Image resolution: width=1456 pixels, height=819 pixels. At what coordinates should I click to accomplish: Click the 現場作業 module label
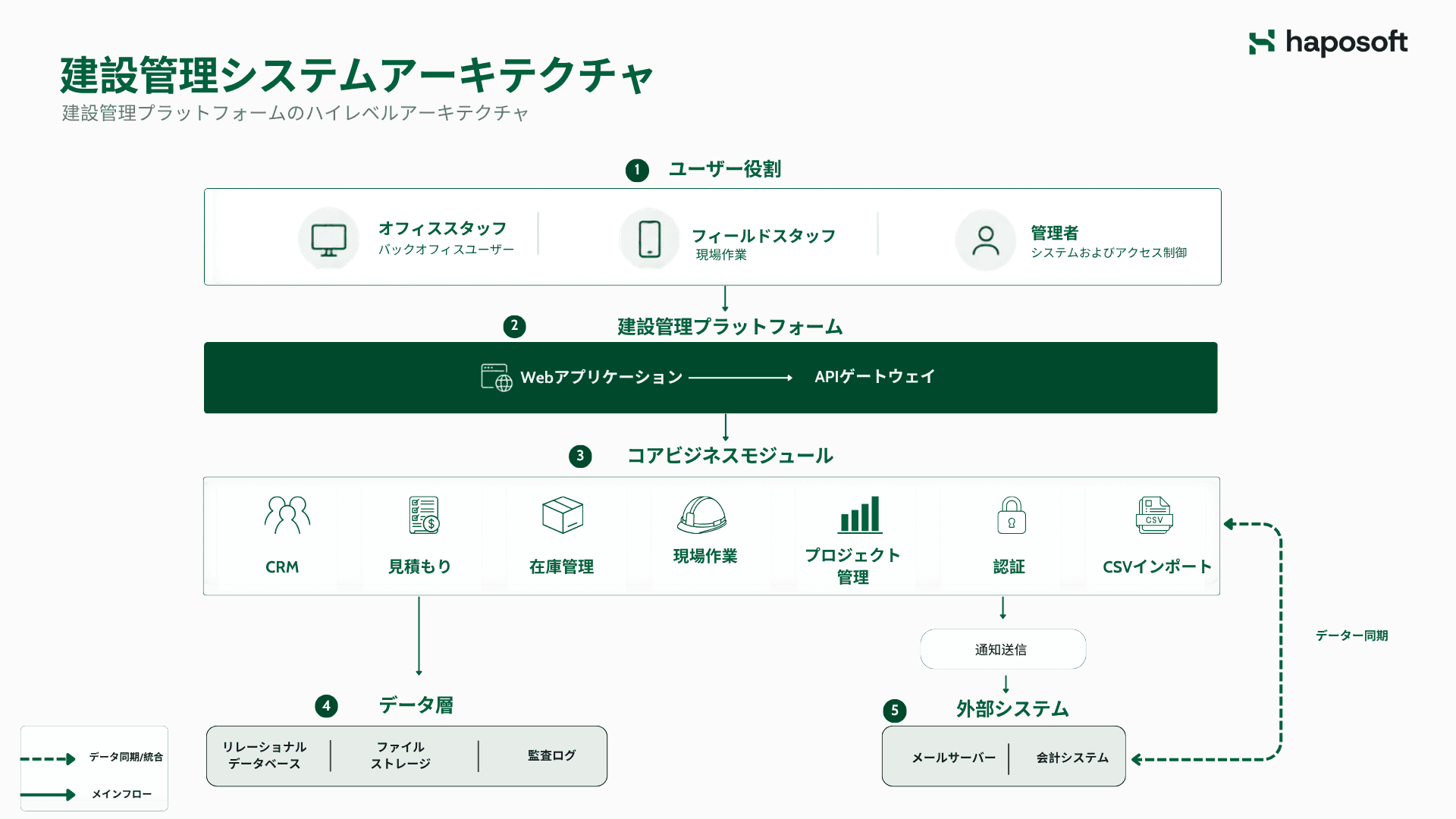pos(705,556)
